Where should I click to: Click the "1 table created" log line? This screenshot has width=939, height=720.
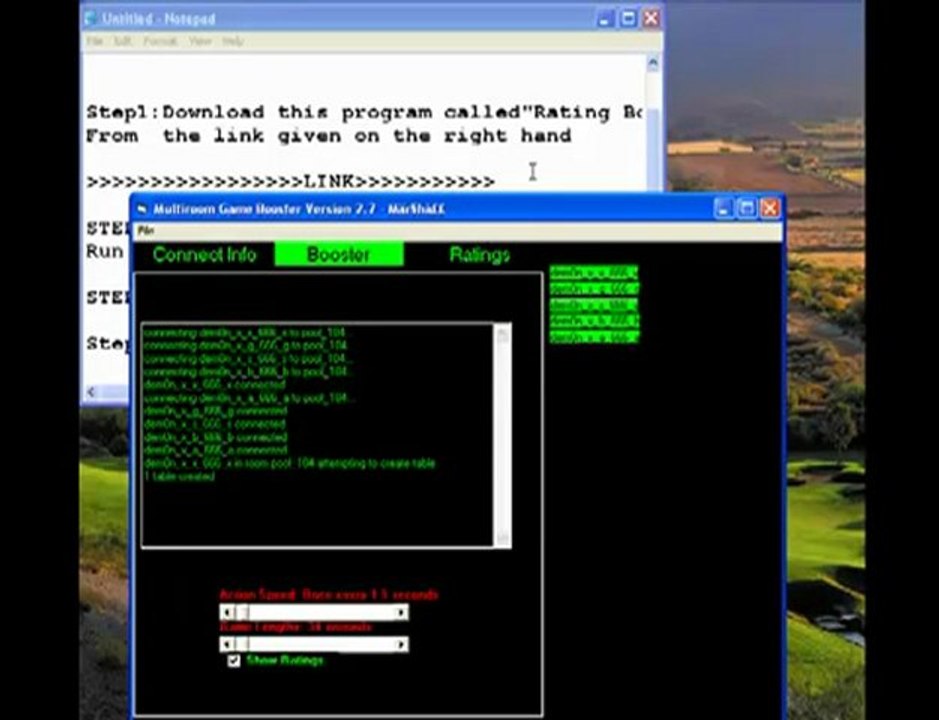[180, 477]
